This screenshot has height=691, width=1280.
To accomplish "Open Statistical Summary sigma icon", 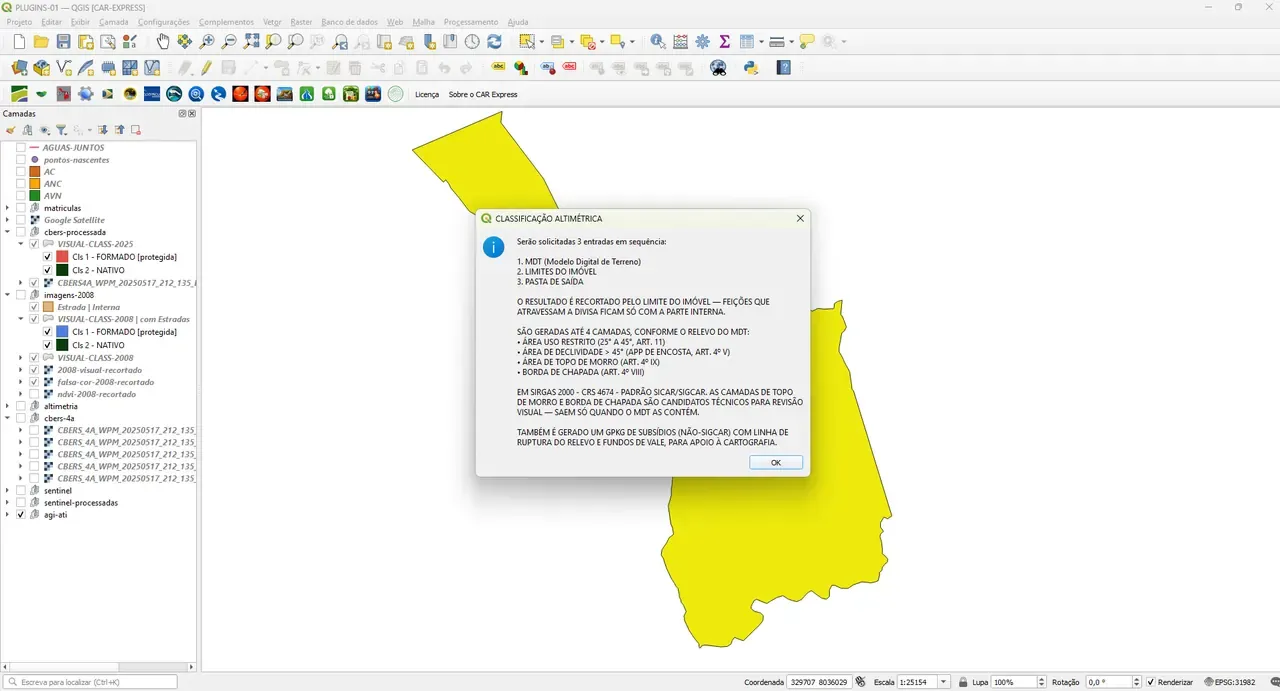I will coord(724,42).
